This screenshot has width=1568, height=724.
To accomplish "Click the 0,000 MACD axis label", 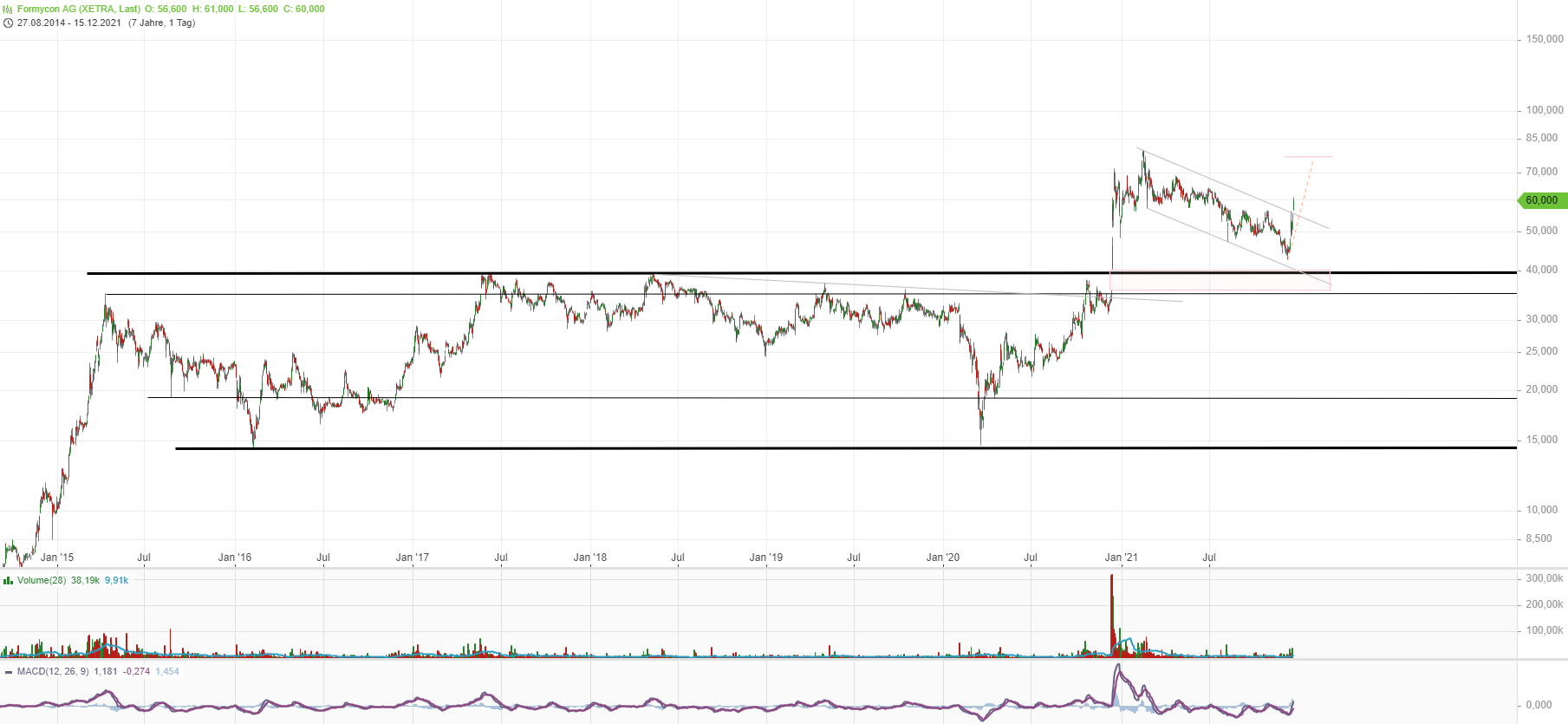I will coord(1539,705).
